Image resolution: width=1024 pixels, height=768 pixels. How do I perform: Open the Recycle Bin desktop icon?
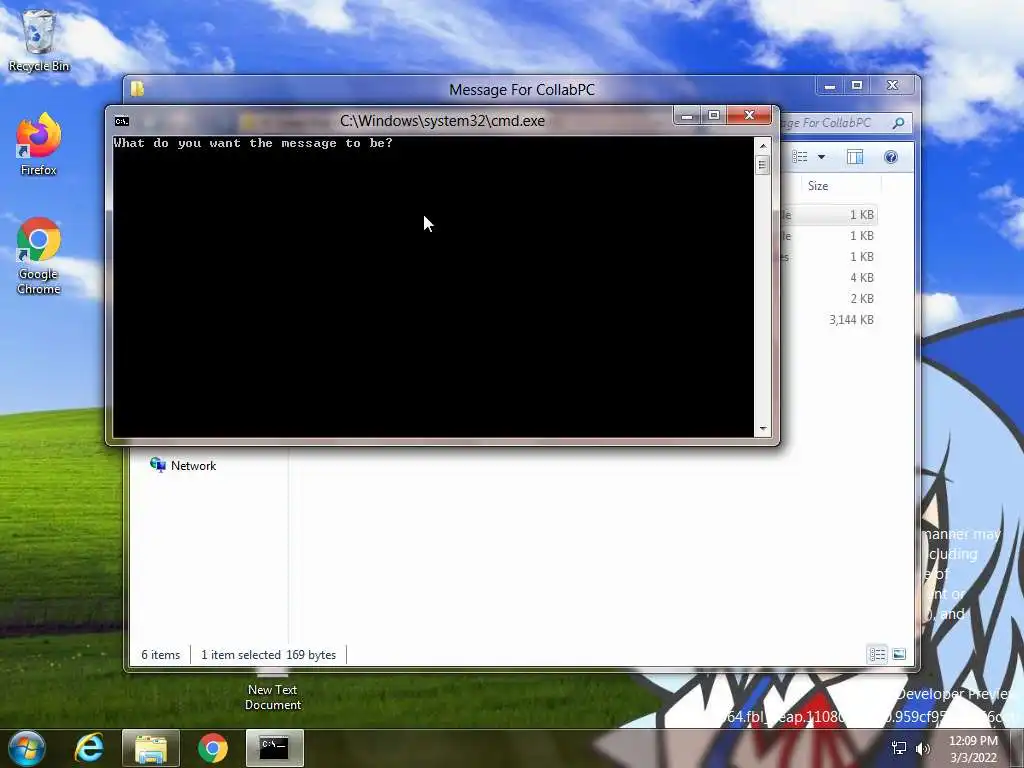click(39, 40)
